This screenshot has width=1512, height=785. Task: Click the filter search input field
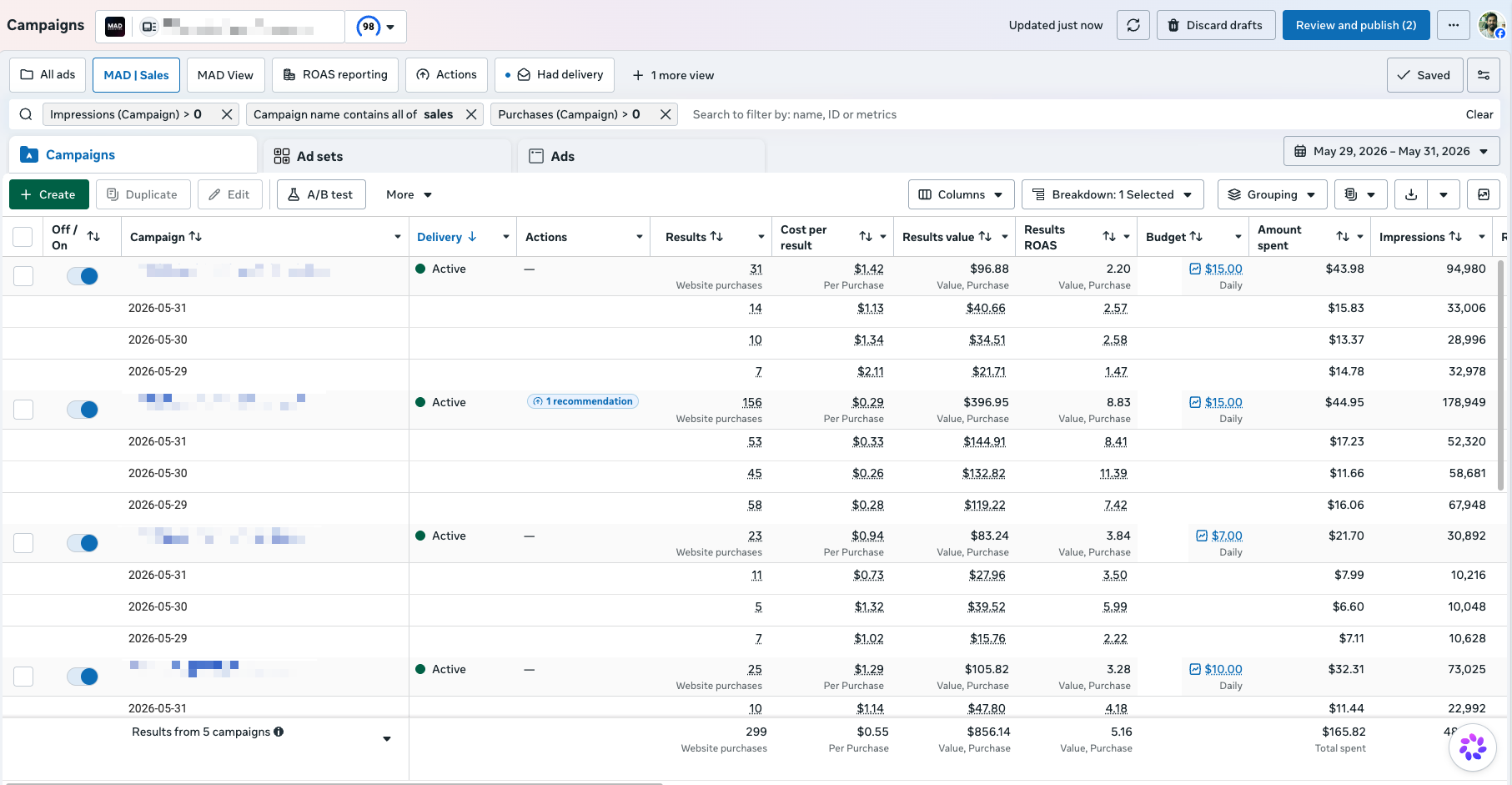click(x=1067, y=114)
